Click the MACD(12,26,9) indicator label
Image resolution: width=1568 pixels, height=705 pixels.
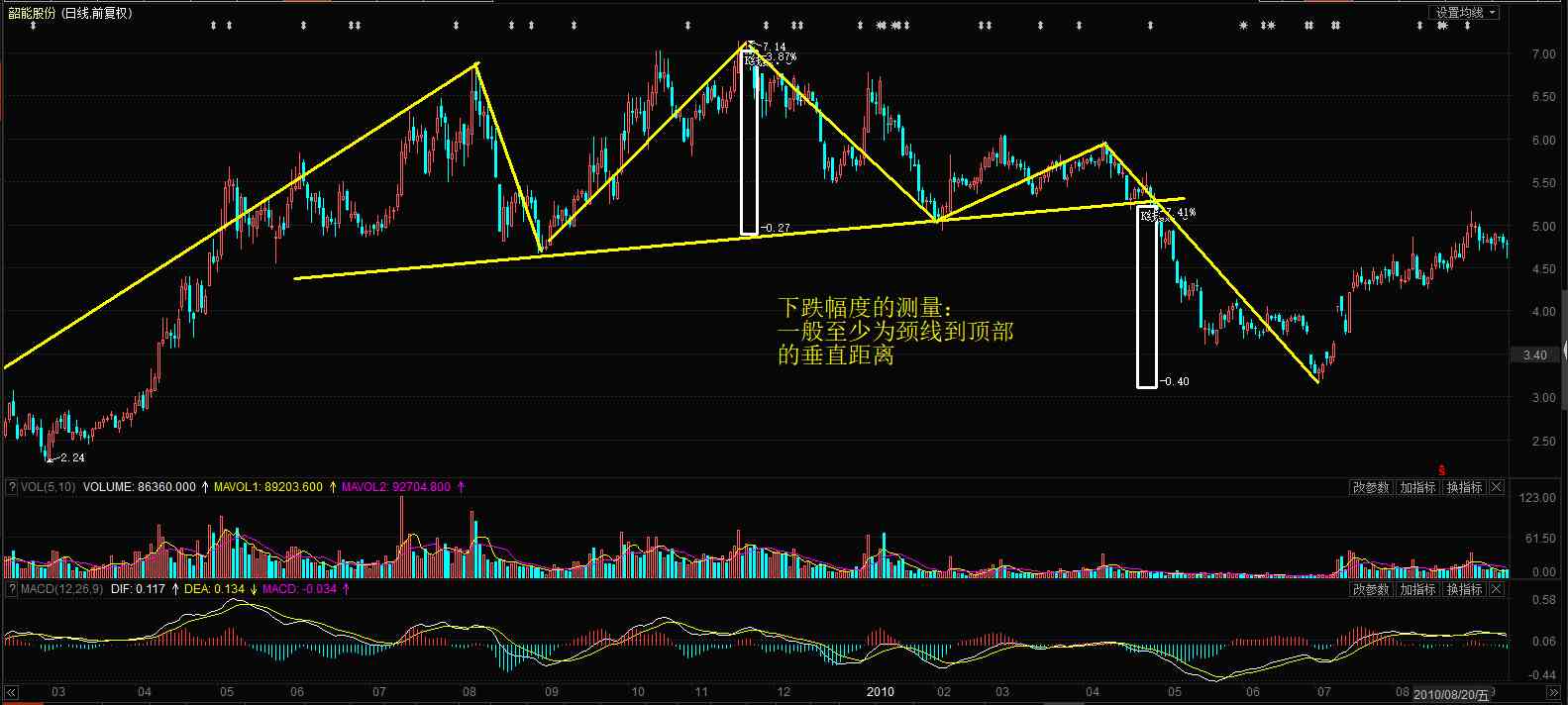coord(62,589)
